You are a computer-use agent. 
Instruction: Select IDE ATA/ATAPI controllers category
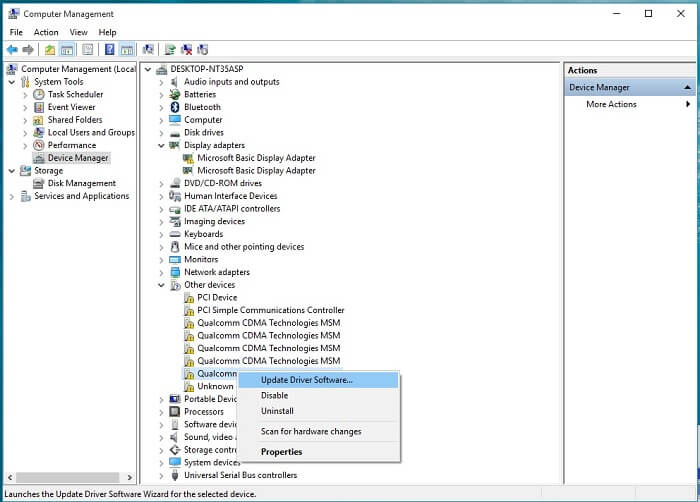click(x=232, y=209)
